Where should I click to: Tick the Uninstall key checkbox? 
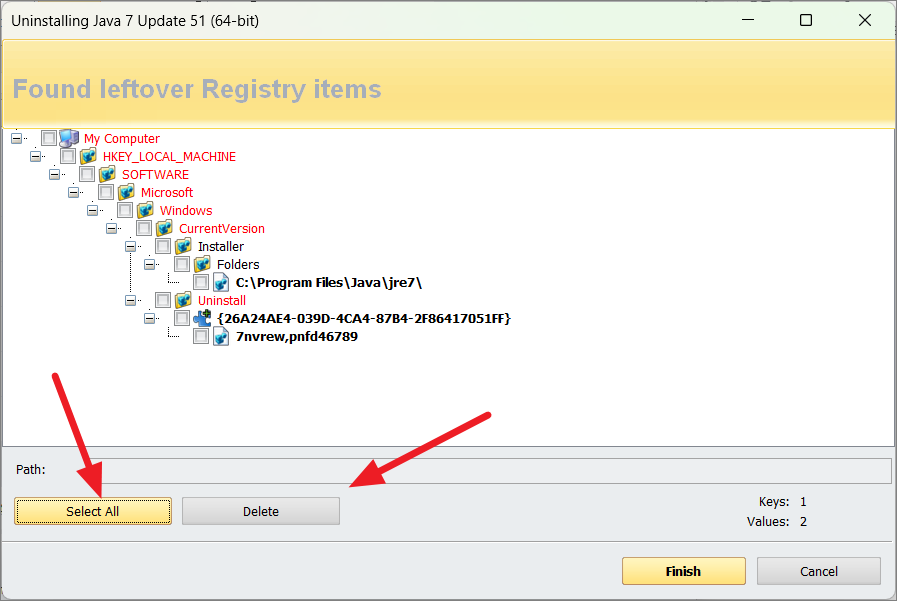pos(163,300)
